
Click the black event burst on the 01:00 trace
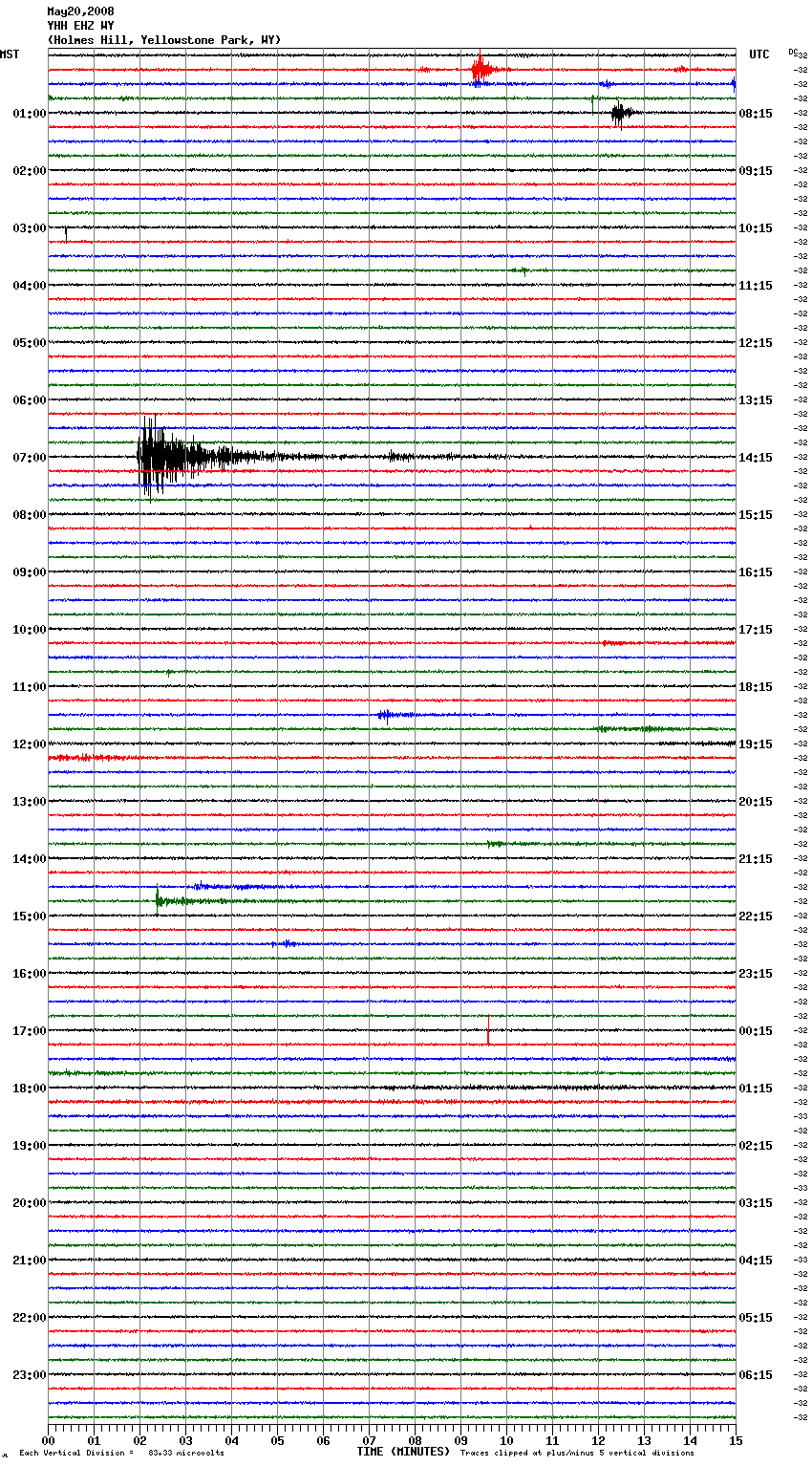[621, 114]
